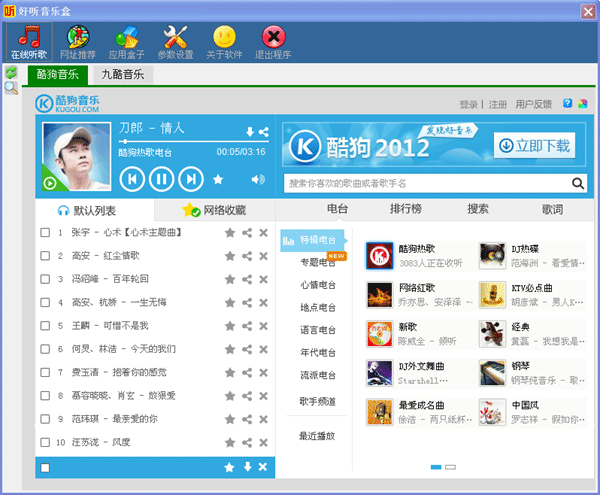Go back to the previous track
The image size is (600, 495).
[131, 179]
